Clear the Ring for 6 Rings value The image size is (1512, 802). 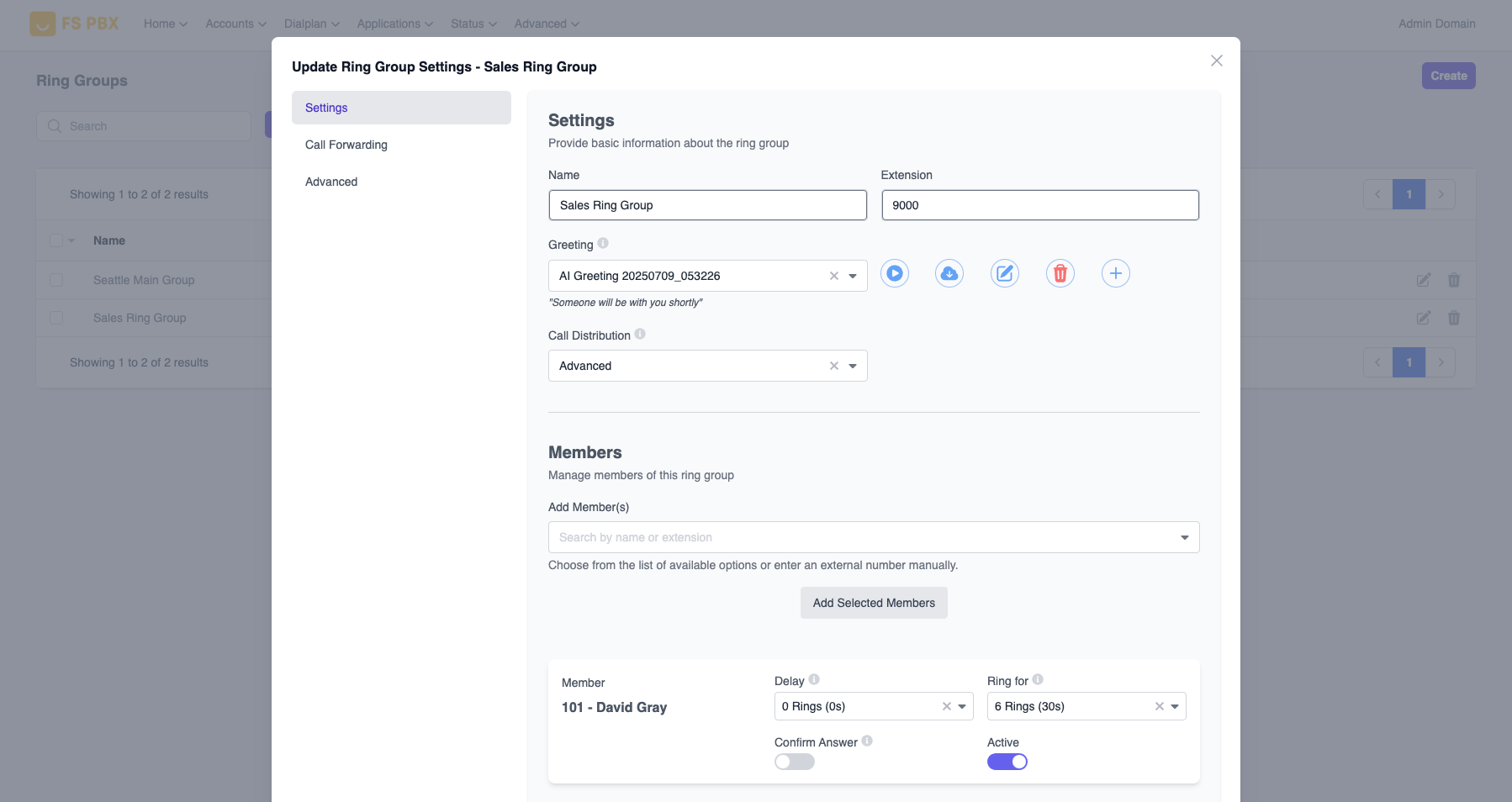point(1160,706)
